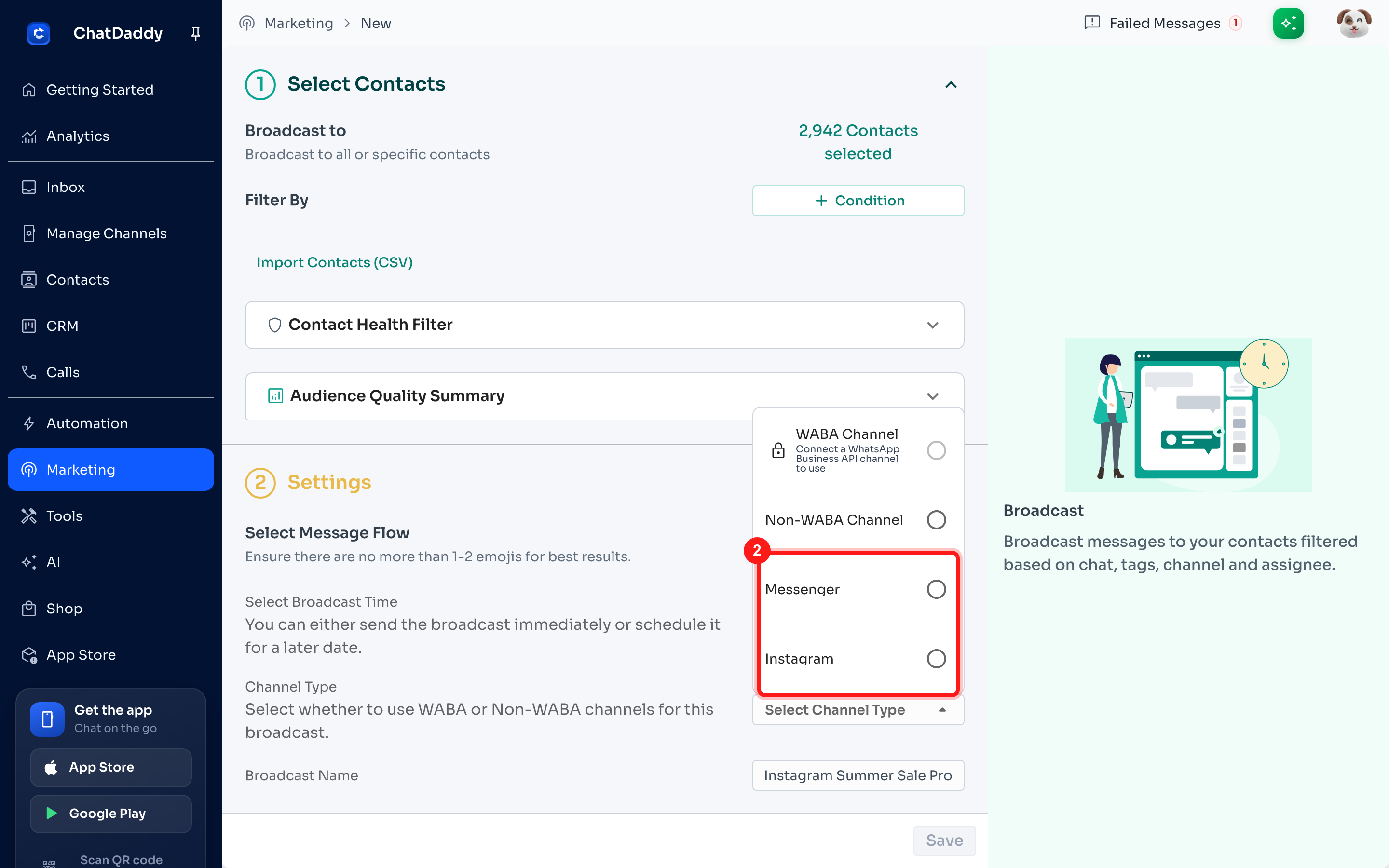Open Contacts in sidebar
This screenshot has width=1389, height=868.
pyautogui.click(x=111, y=280)
